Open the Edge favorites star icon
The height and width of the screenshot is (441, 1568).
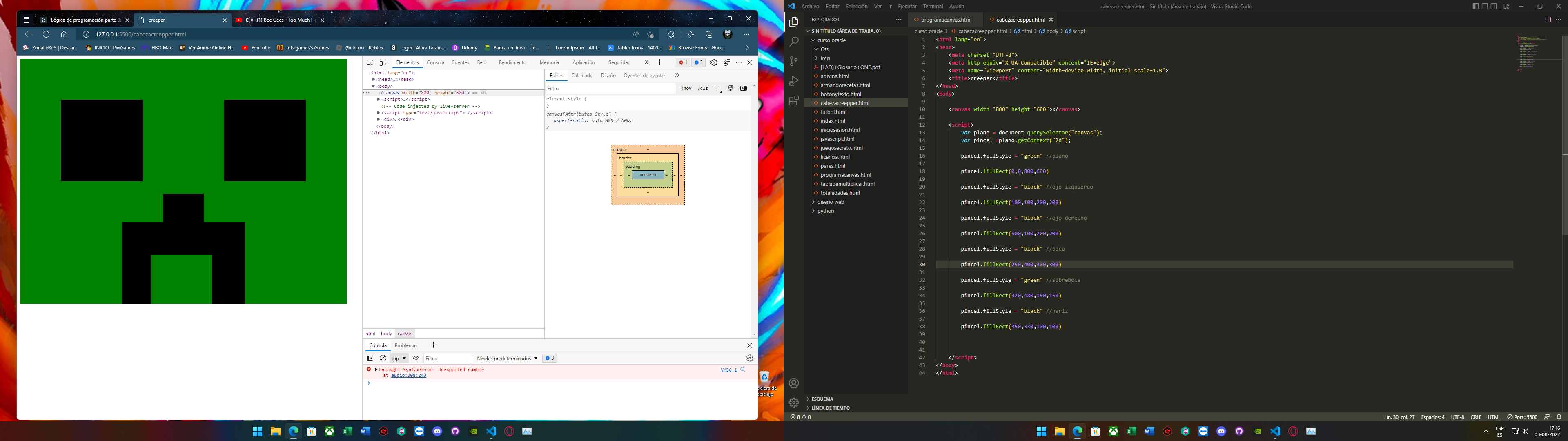point(690,34)
